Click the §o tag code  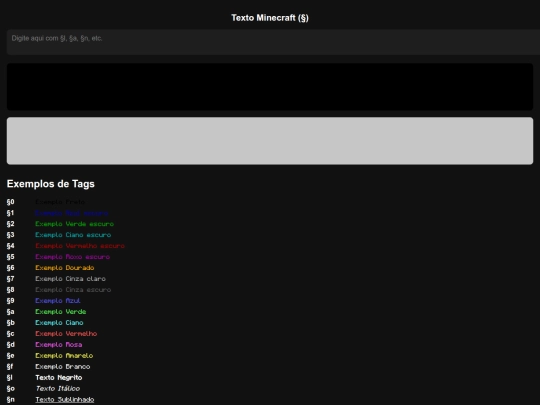click(x=11, y=388)
